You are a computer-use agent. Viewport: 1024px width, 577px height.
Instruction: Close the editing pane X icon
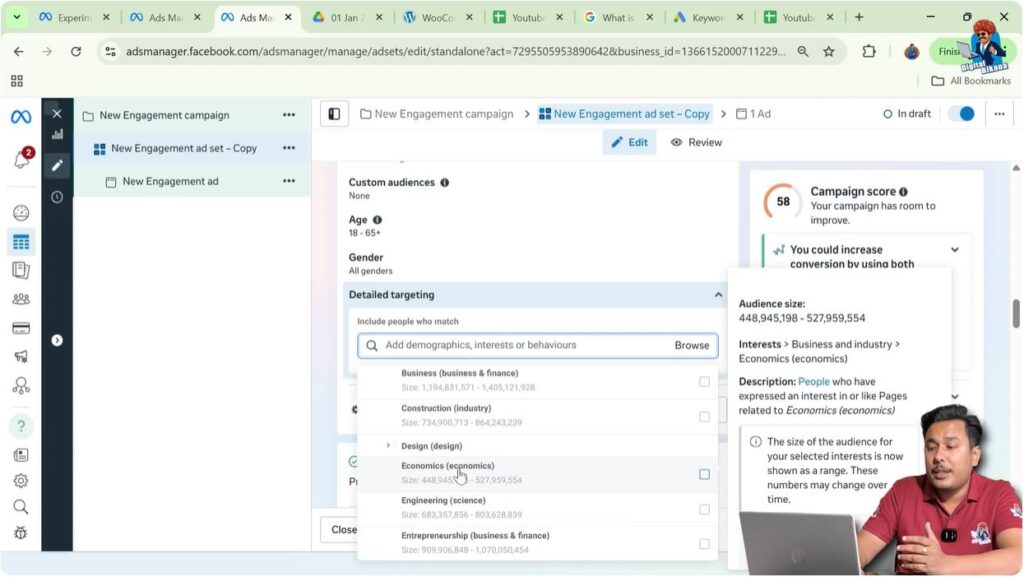tap(57, 114)
